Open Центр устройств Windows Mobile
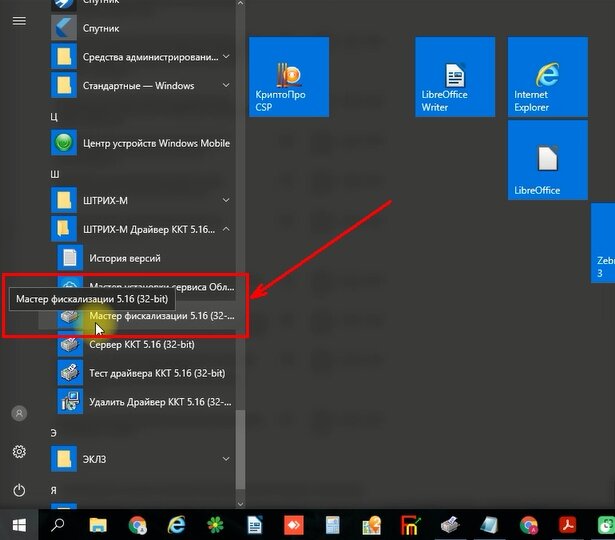This screenshot has height=540, width=615. (143, 143)
